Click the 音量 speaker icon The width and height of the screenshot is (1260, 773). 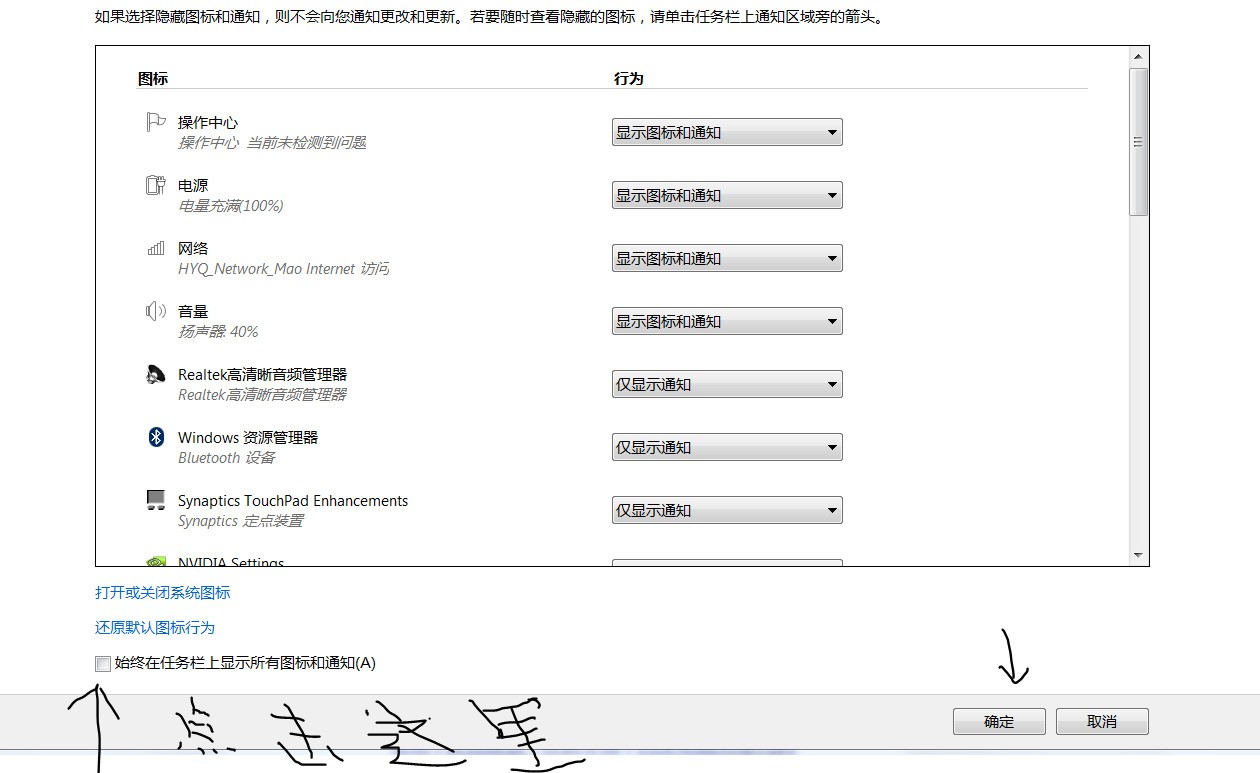155,311
